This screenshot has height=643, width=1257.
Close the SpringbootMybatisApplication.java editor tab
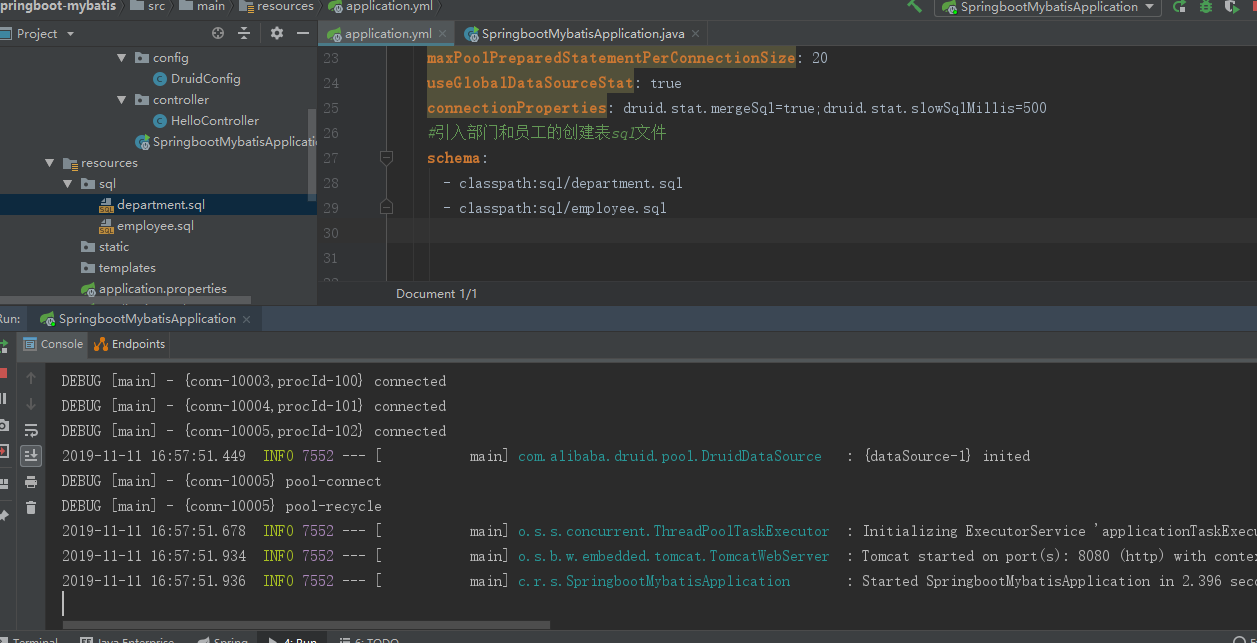(696, 34)
